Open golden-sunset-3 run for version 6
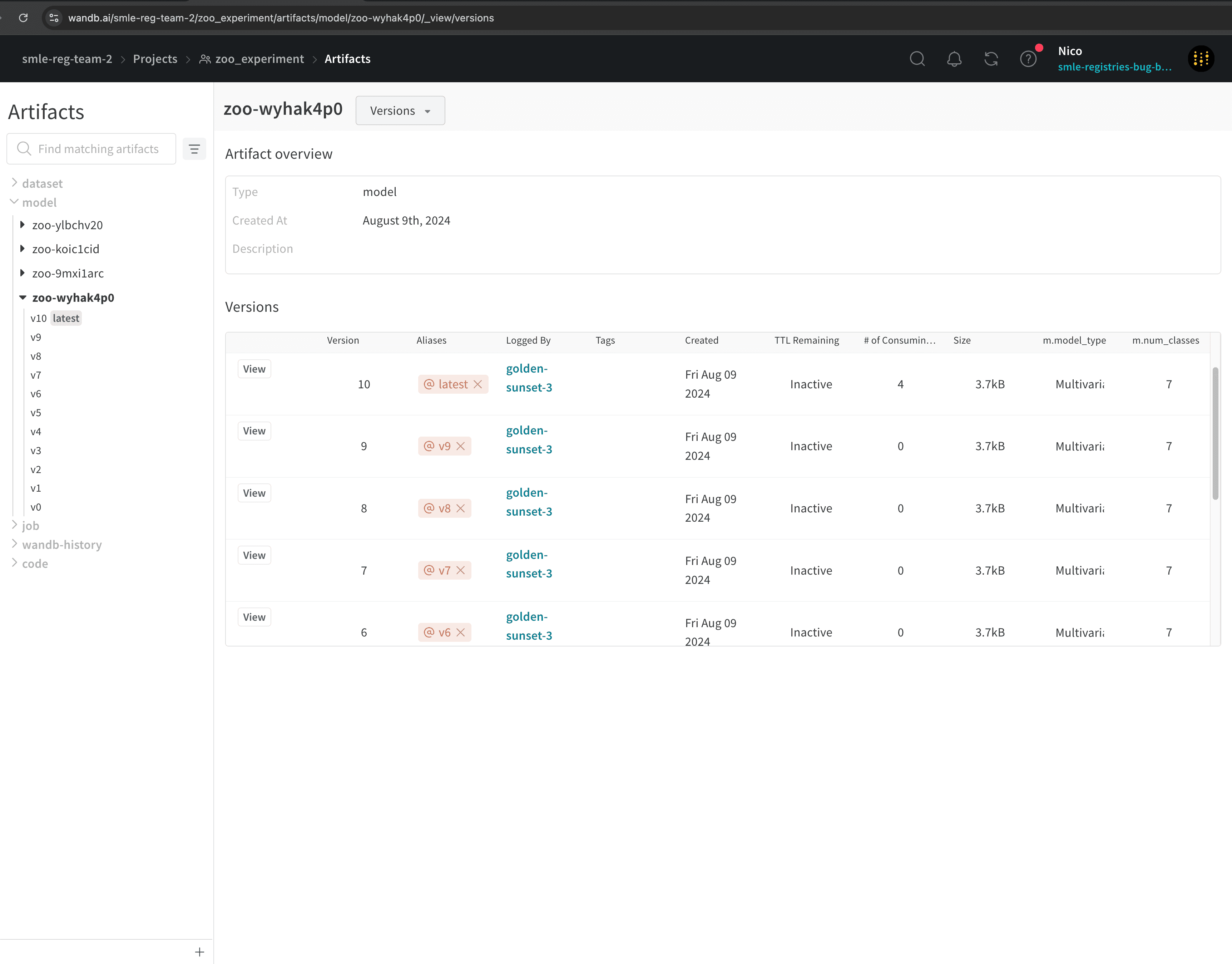 coord(529,626)
